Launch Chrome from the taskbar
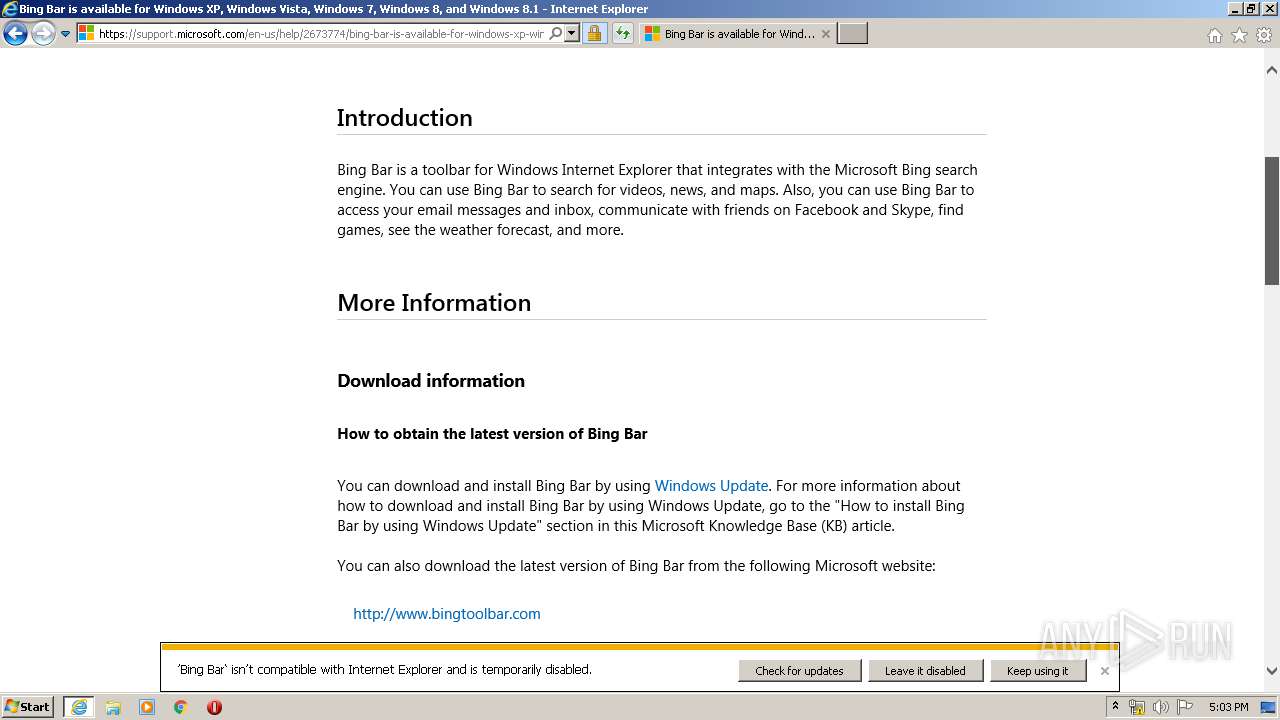 coord(180,707)
